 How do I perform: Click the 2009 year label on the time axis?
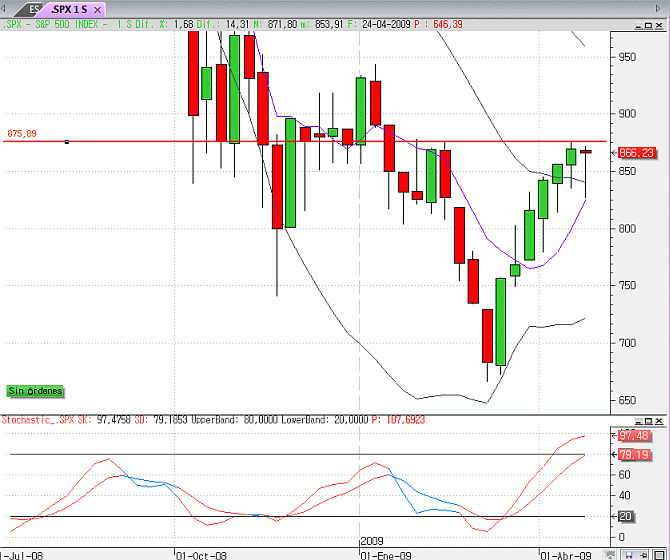(x=371, y=541)
